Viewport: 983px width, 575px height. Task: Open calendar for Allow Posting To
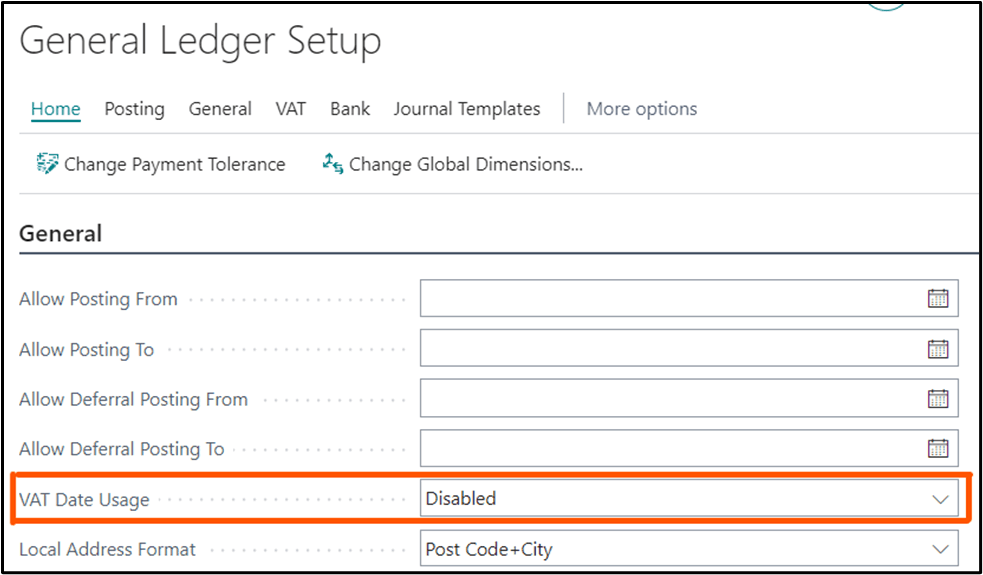click(938, 348)
